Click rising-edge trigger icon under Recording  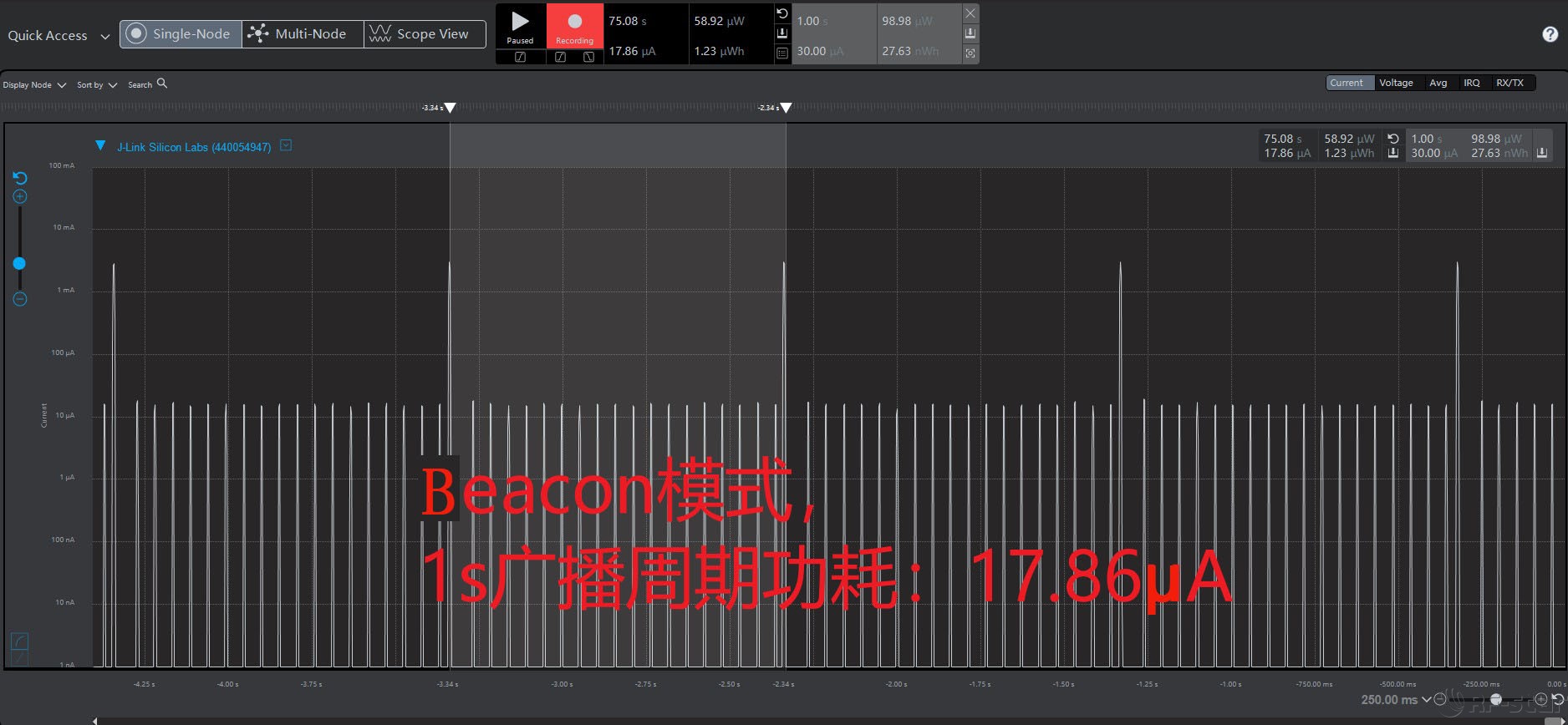pyautogui.click(x=560, y=57)
